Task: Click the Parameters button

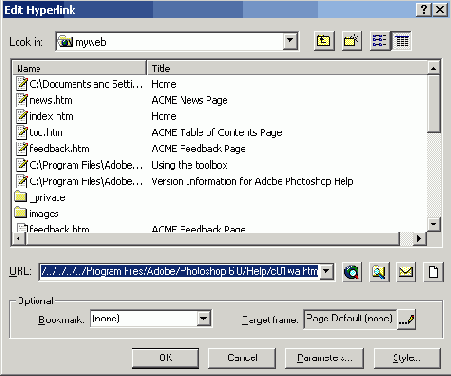Action: (324, 358)
